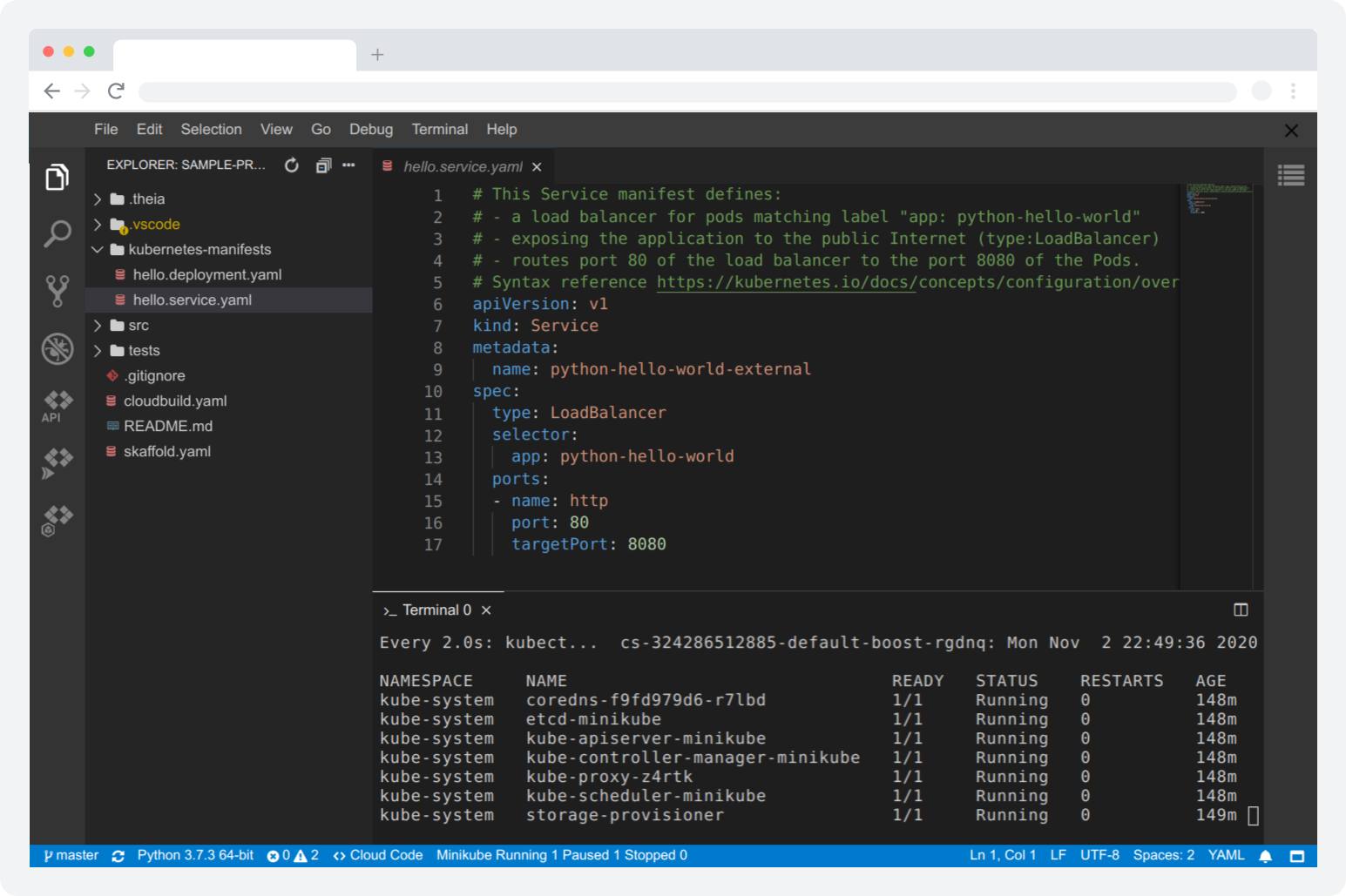The width and height of the screenshot is (1346, 896).
Task: Open the Search view in the sidebar
Action: (57, 233)
